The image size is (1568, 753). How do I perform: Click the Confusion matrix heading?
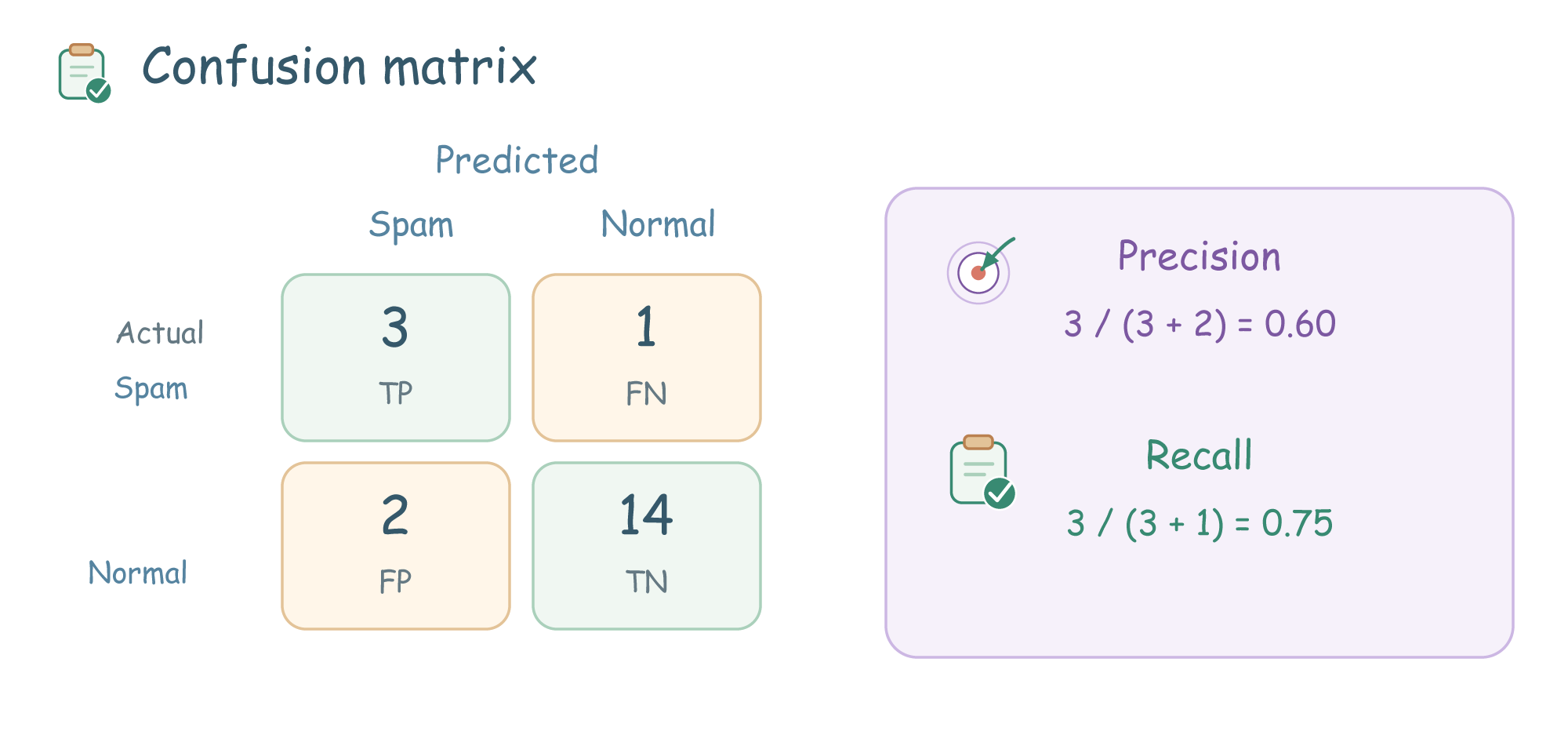339,67
